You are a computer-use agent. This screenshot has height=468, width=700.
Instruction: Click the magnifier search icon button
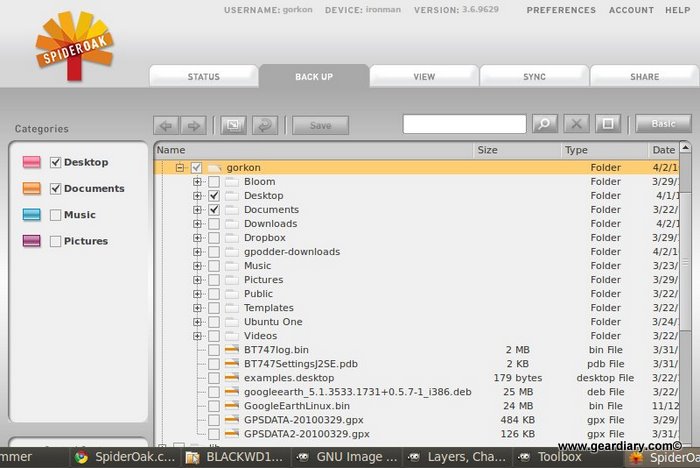545,124
